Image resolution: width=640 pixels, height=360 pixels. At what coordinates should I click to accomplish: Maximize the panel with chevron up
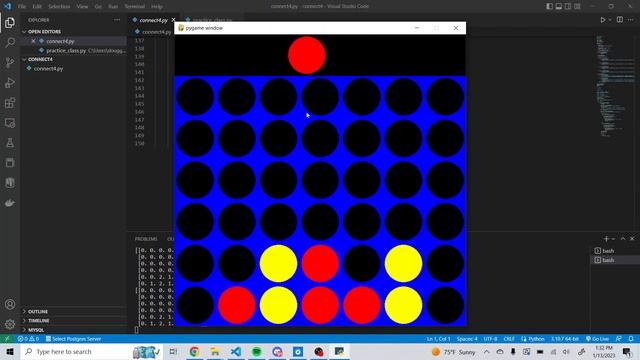tap(623, 239)
